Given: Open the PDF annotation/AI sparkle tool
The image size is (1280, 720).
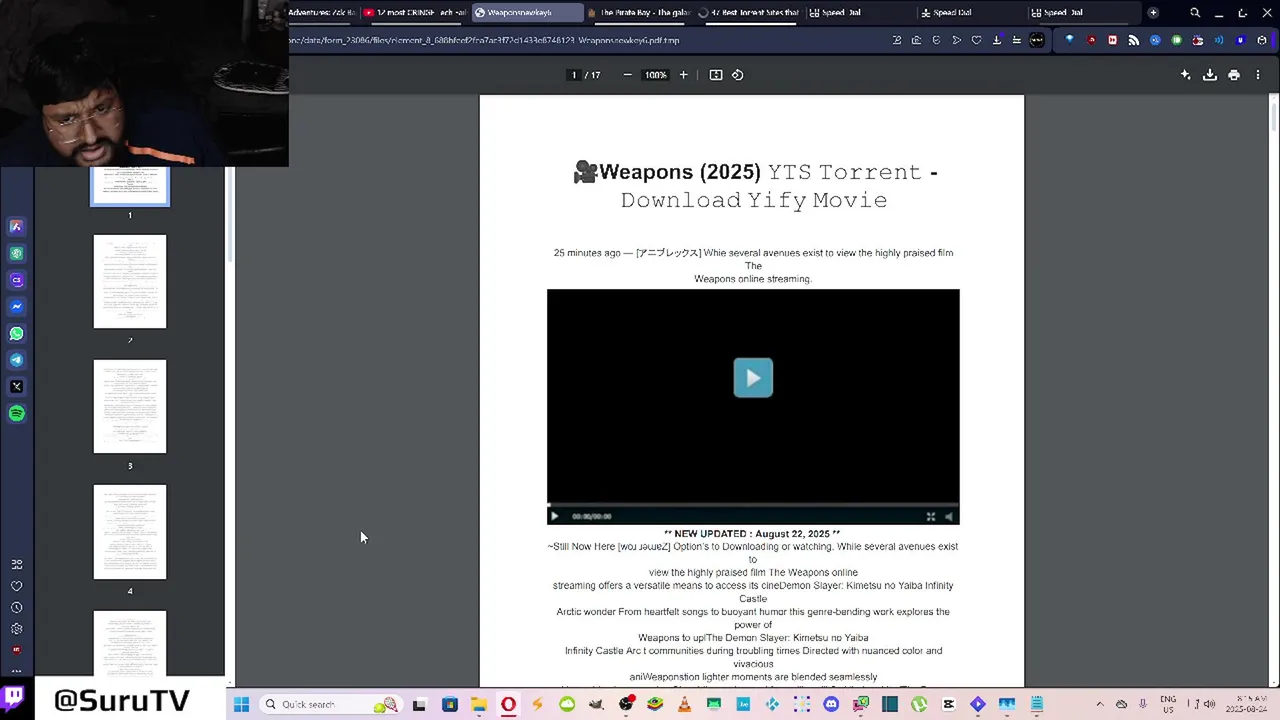Looking at the screenshot, I should [x=1186, y=75].
